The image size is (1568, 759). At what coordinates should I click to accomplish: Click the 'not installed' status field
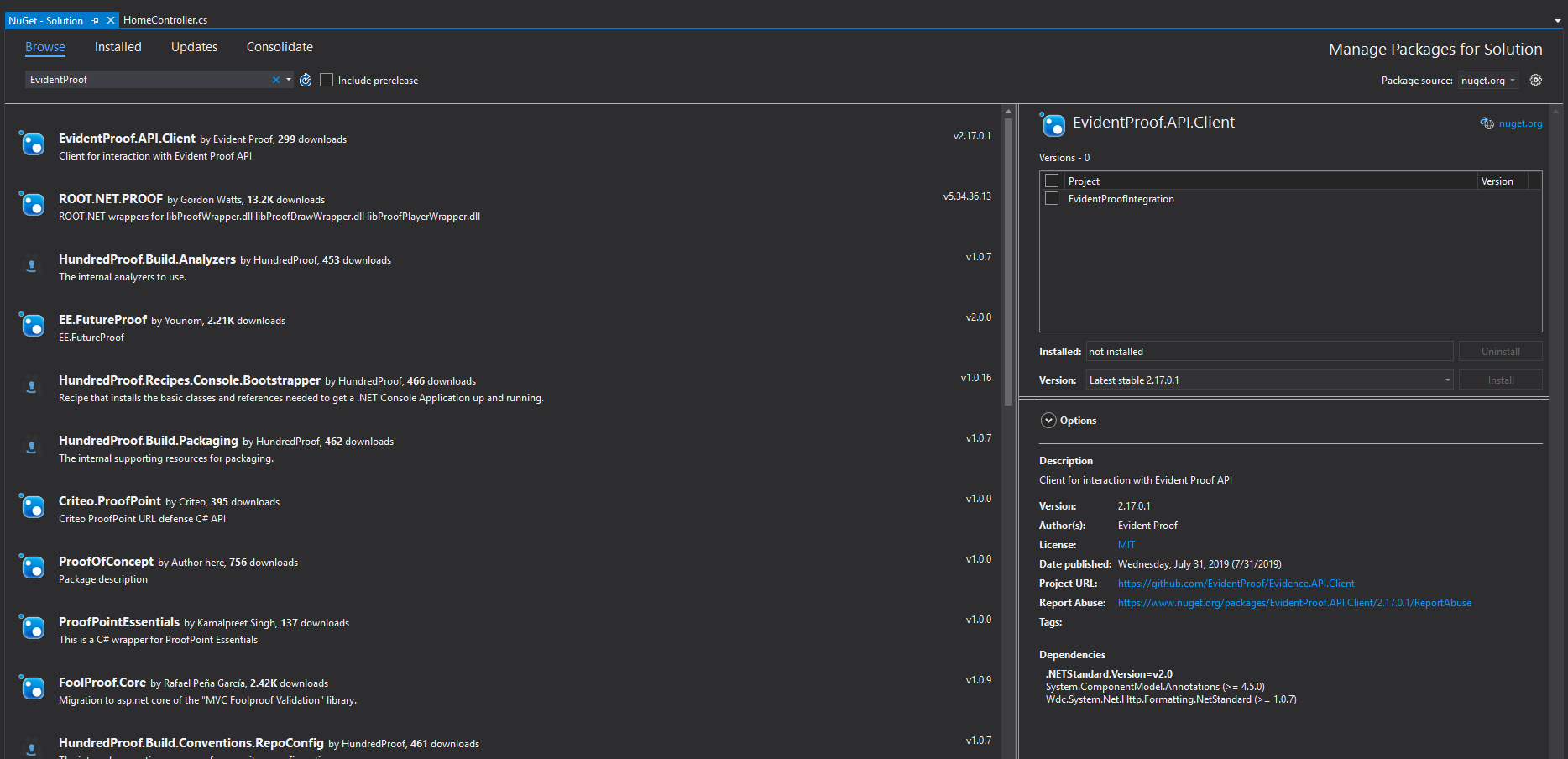coord(1269,351)
